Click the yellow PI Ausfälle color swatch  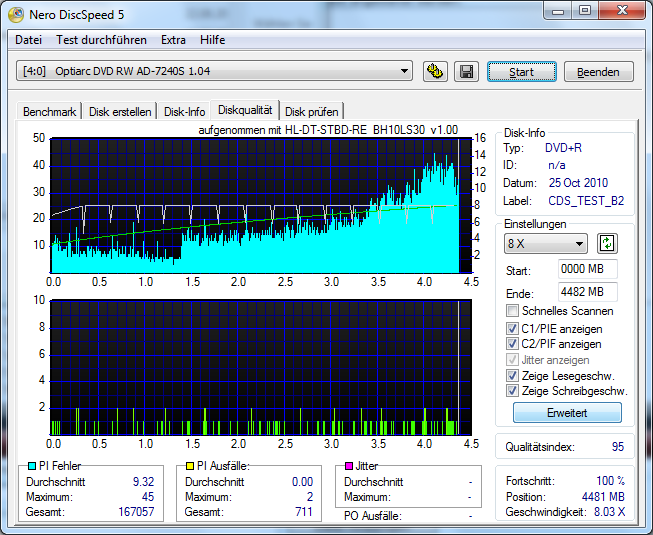[x=190, y=466]
